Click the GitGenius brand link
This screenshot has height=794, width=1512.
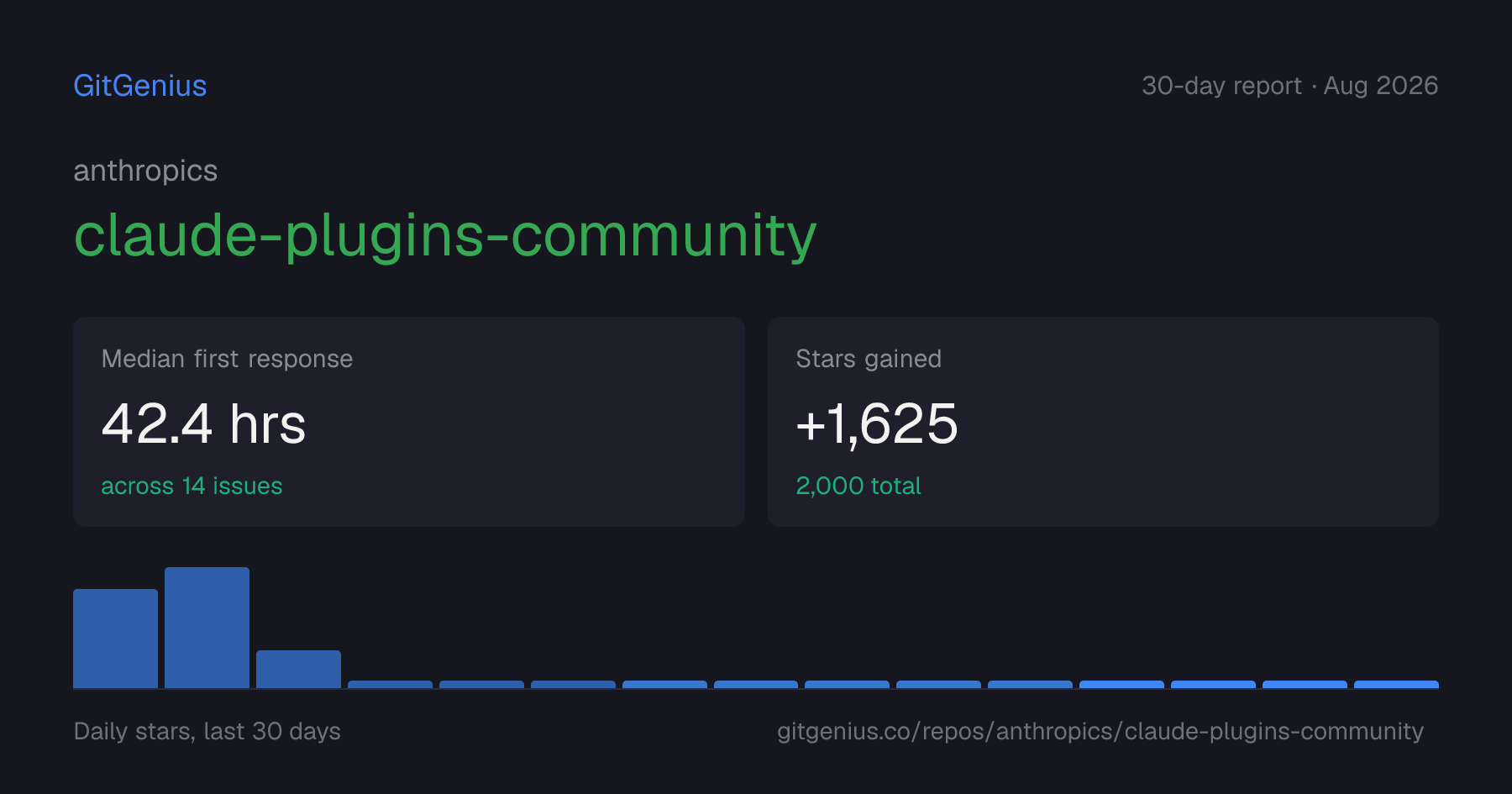pyautogui.click(x=140, y=86)
